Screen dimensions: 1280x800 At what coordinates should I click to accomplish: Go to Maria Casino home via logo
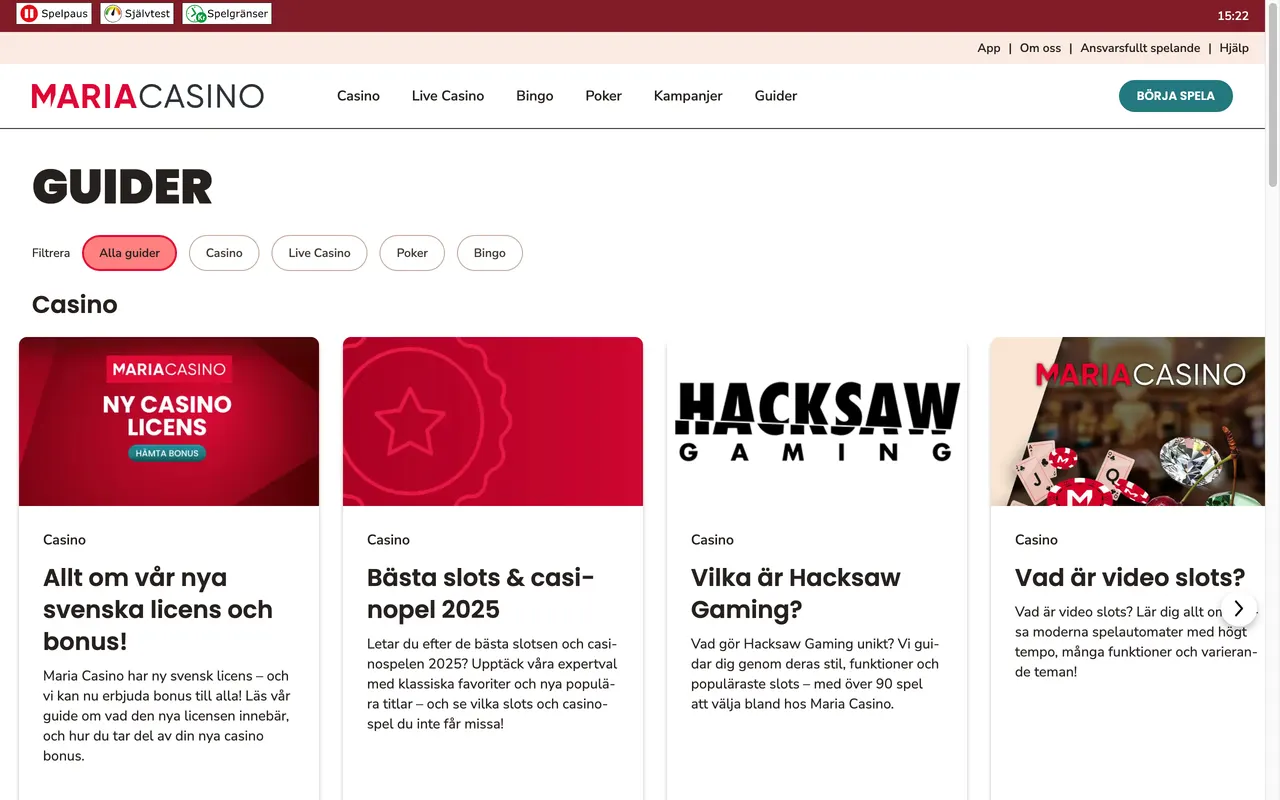148,96
